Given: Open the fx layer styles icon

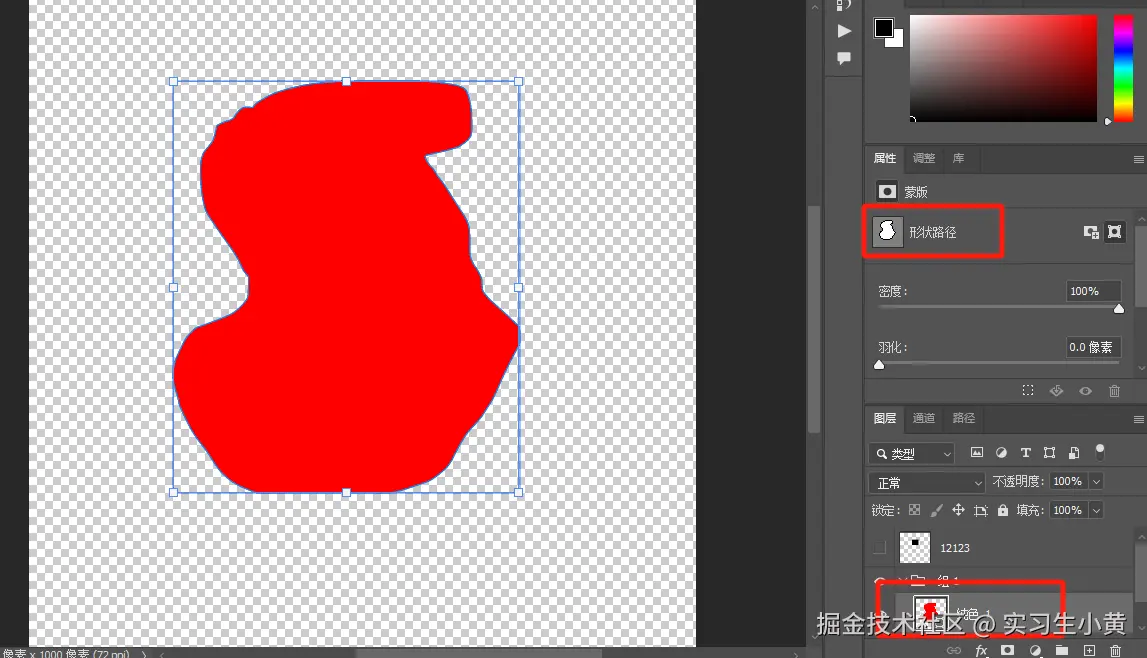Looking at the screenshot, I should coord(981,649).
